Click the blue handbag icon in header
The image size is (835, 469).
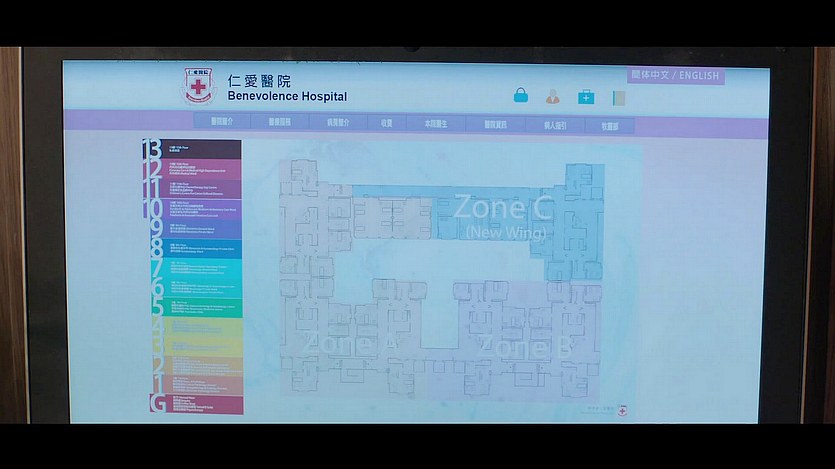coord(520,96)
